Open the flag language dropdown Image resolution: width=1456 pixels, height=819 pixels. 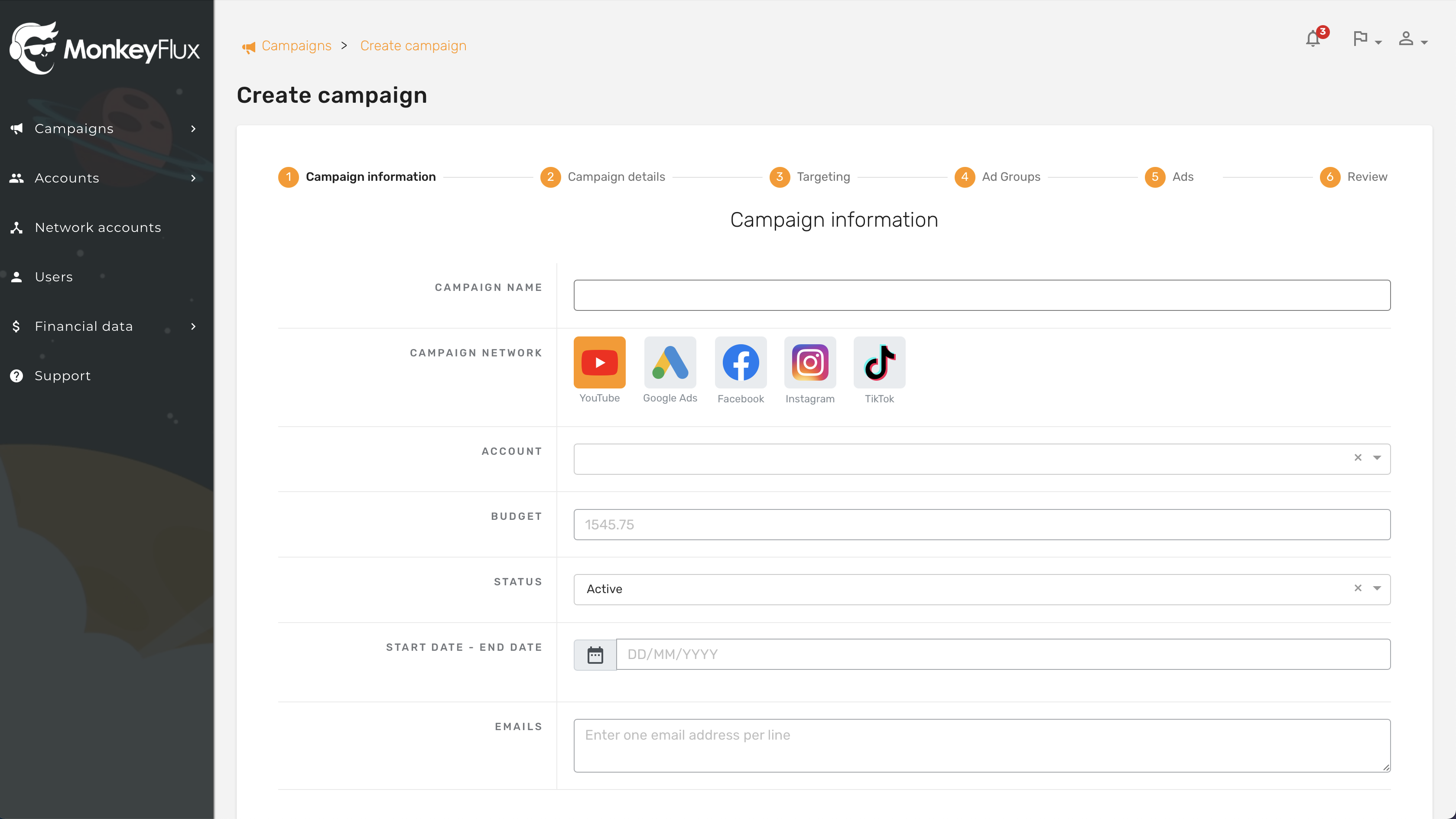point(1366,39)
